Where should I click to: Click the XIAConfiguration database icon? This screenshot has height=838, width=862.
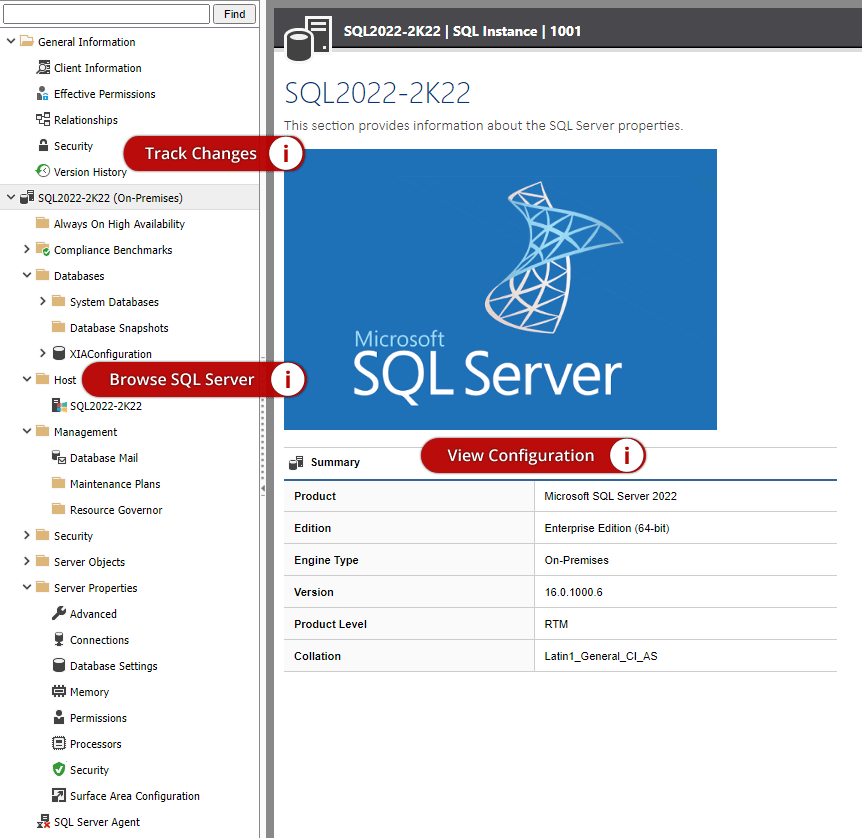59,353
